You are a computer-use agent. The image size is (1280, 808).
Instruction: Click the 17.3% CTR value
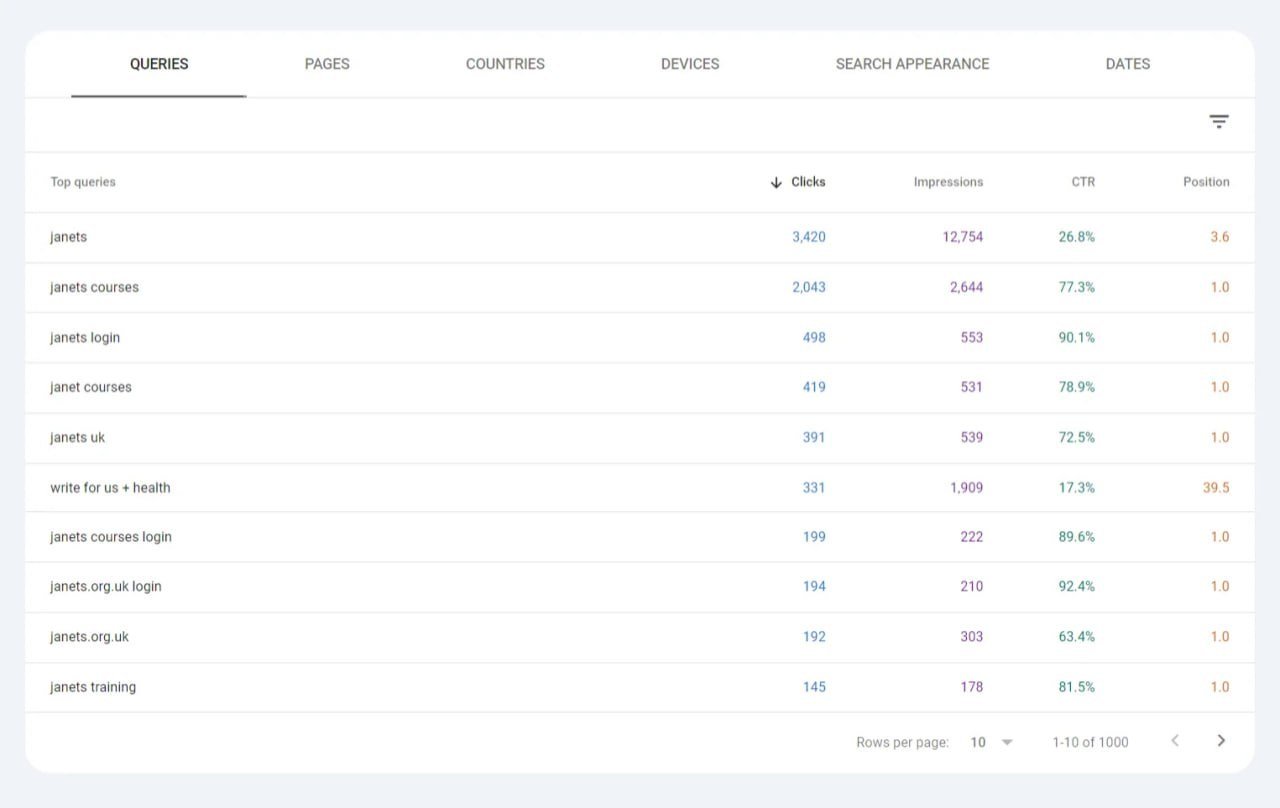(1077, 487)
